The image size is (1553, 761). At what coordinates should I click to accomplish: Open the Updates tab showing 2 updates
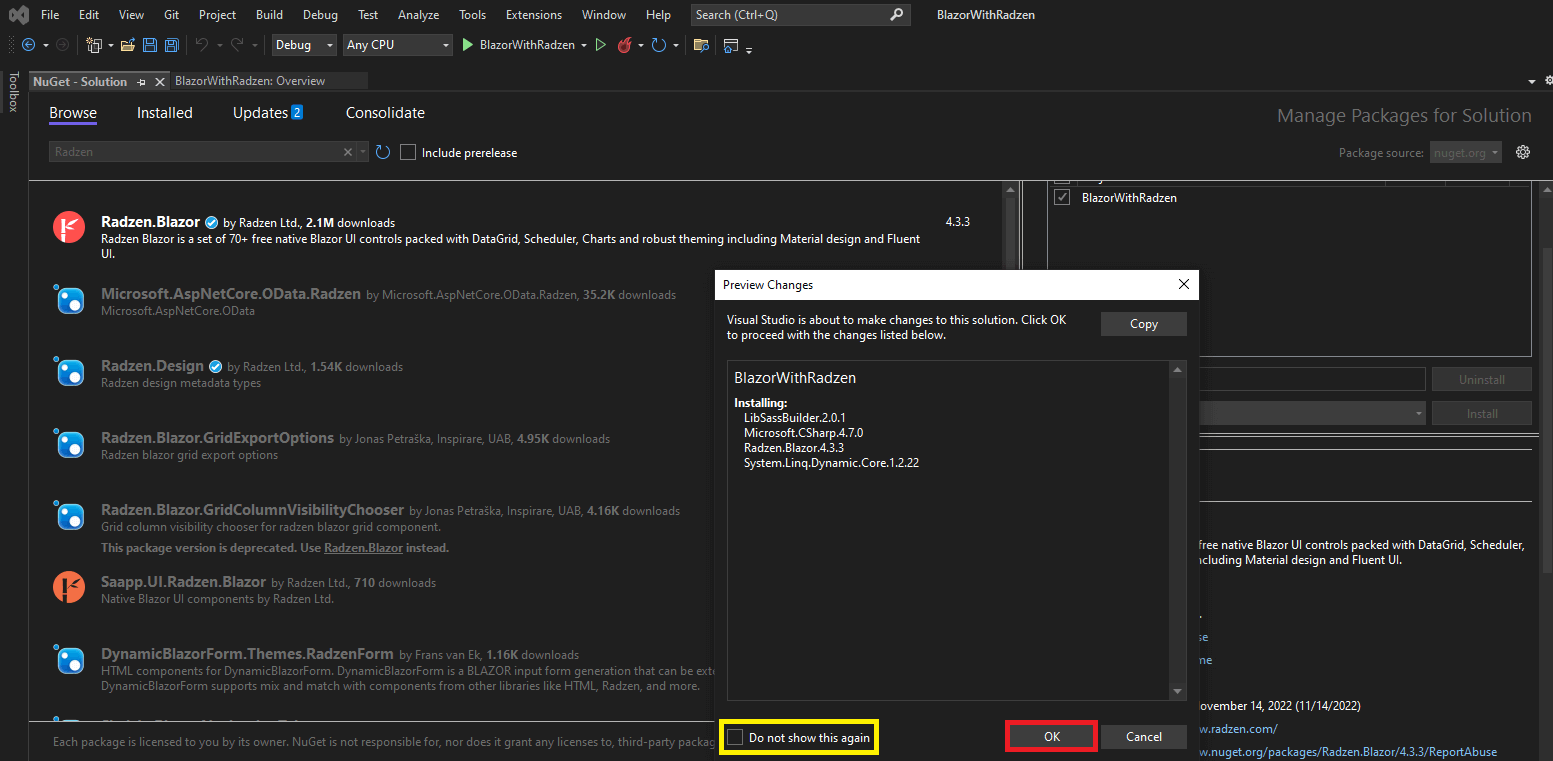point(260,113)
